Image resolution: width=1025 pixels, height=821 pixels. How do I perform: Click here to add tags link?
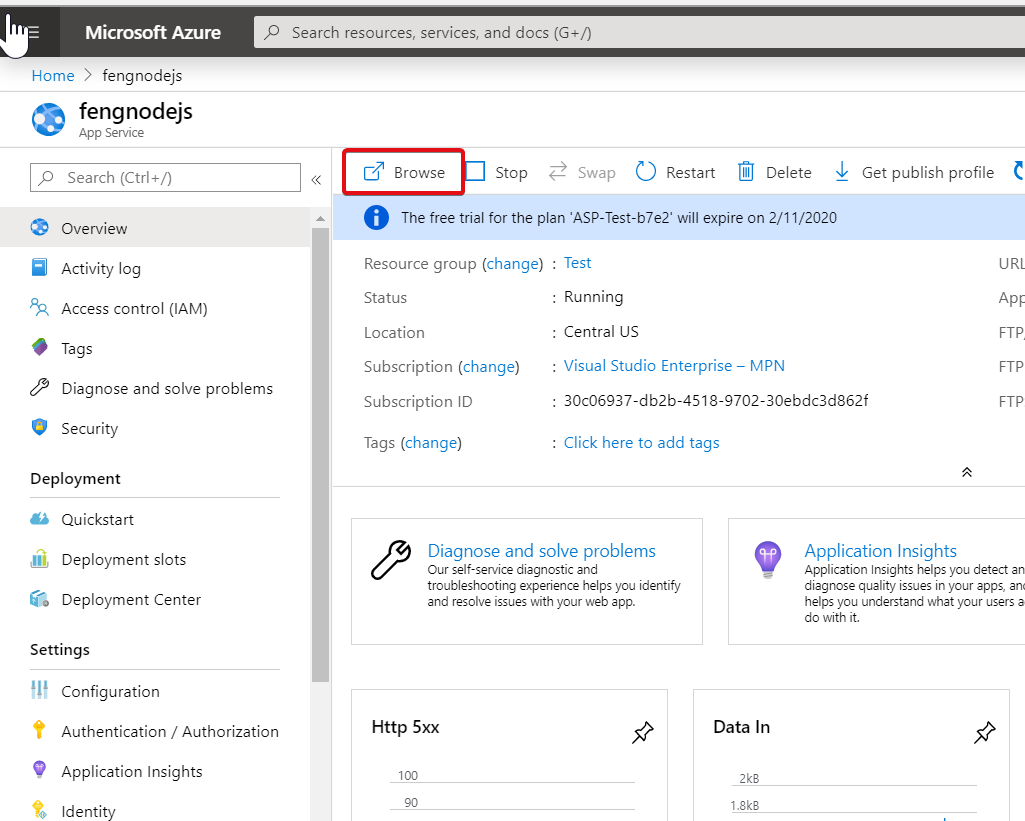point(641,443)
